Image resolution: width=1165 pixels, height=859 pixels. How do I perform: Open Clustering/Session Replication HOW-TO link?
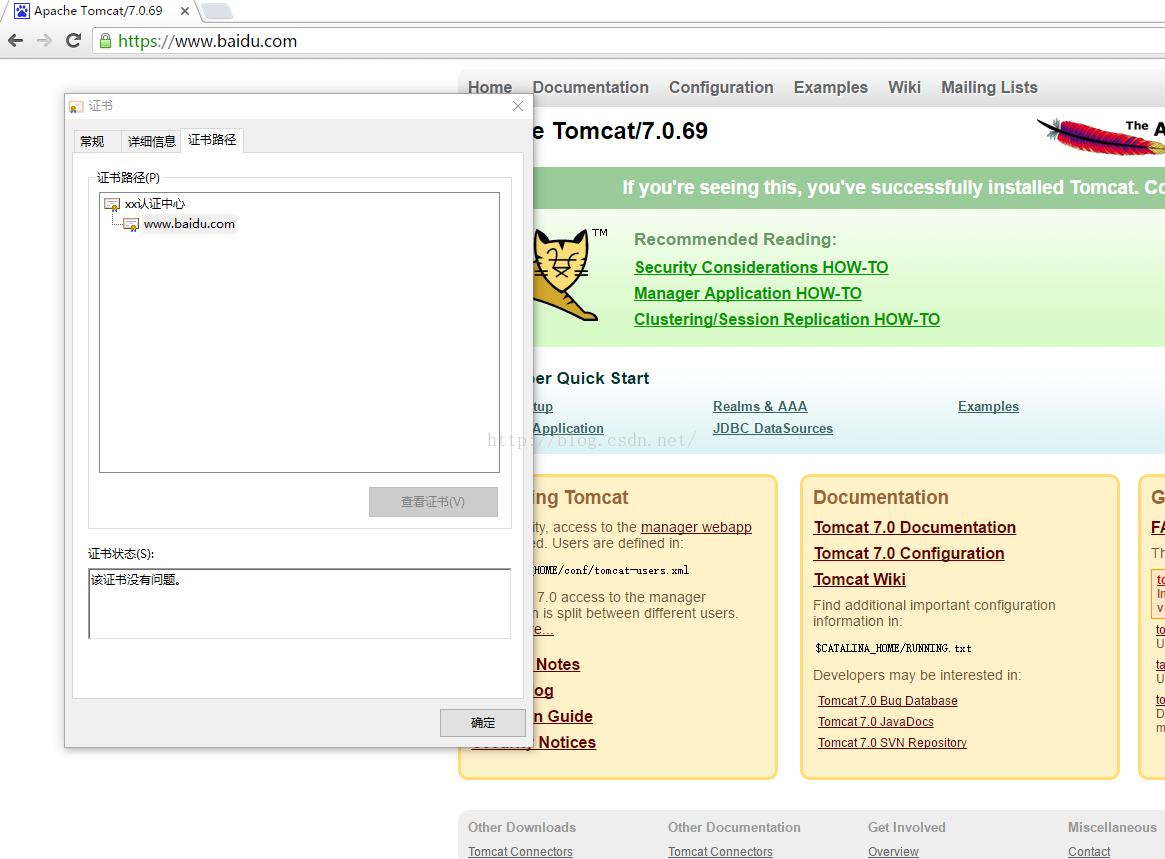coord(787,320)
